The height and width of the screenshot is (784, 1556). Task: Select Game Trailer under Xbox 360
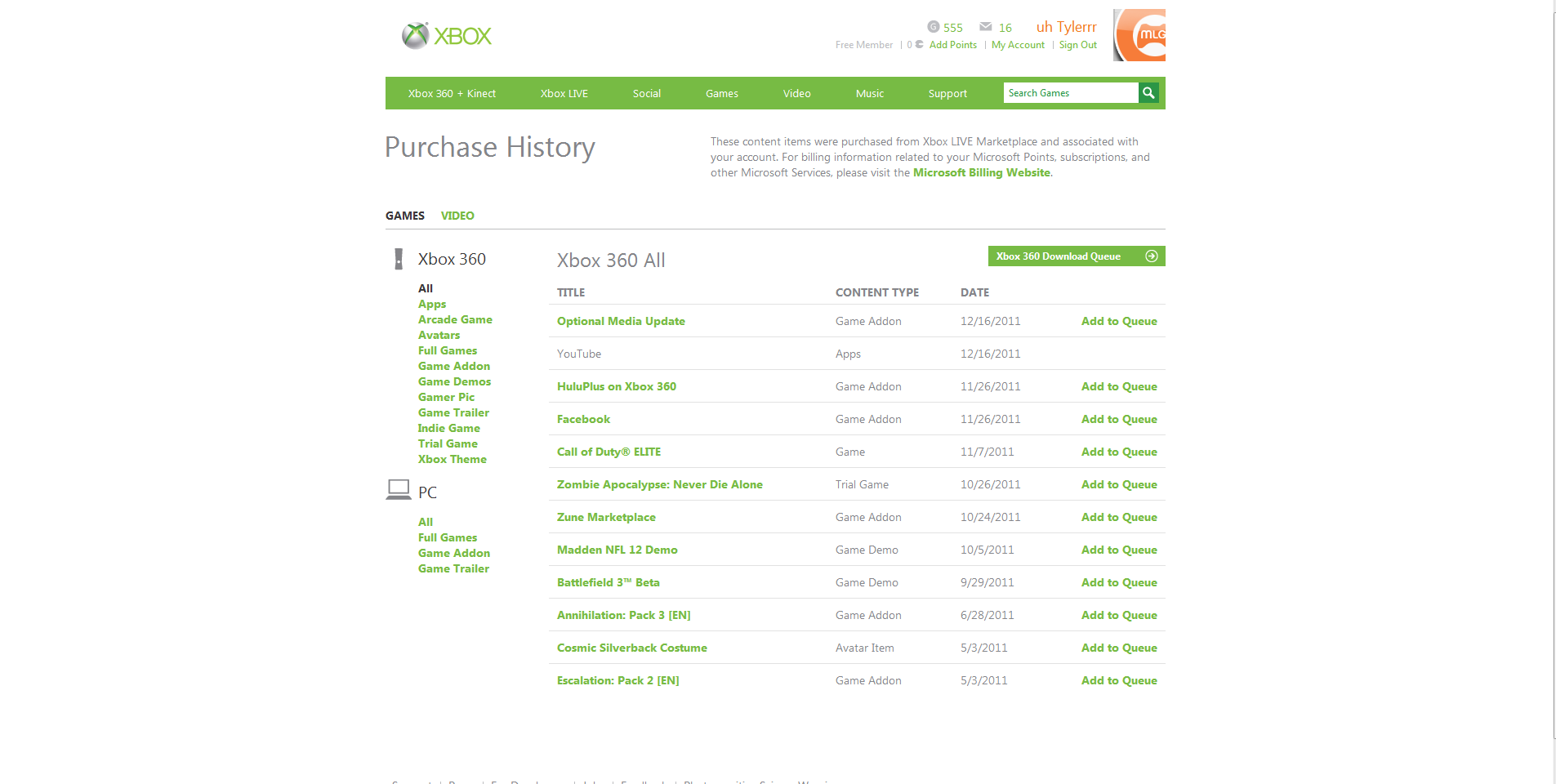[x=453, y=412]
